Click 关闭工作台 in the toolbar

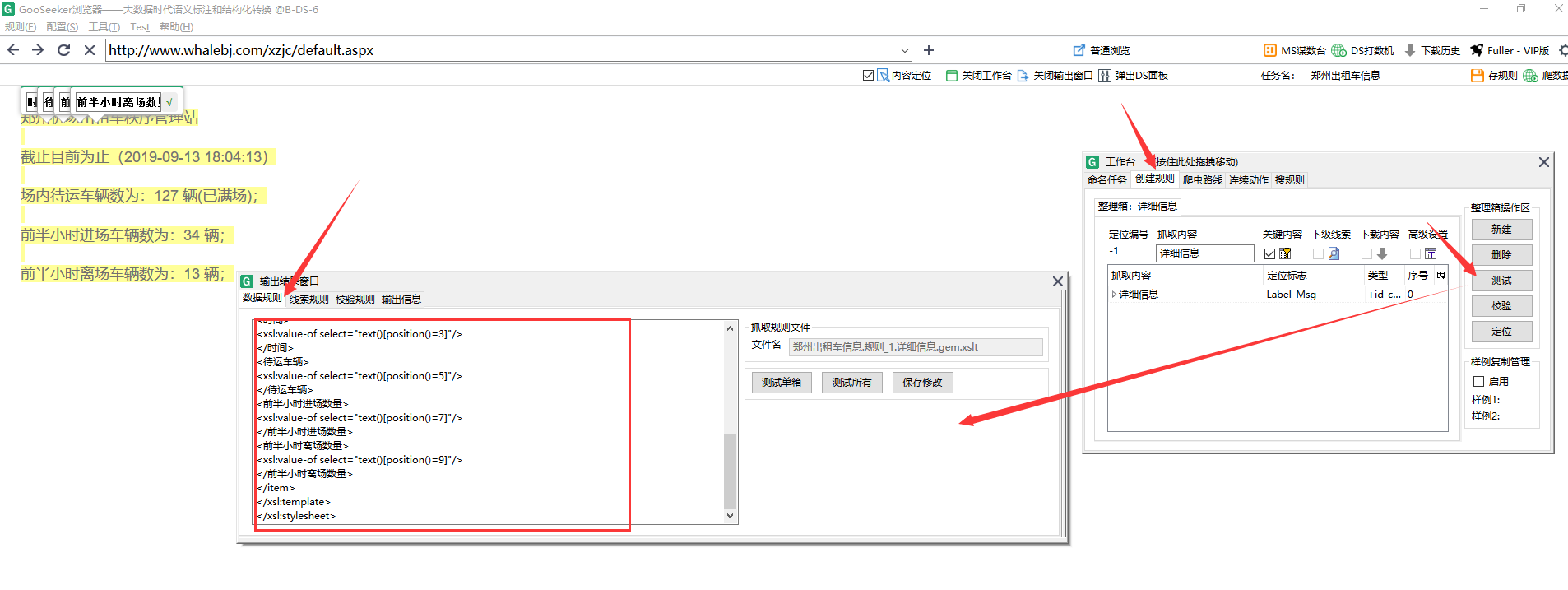(979, 76)
